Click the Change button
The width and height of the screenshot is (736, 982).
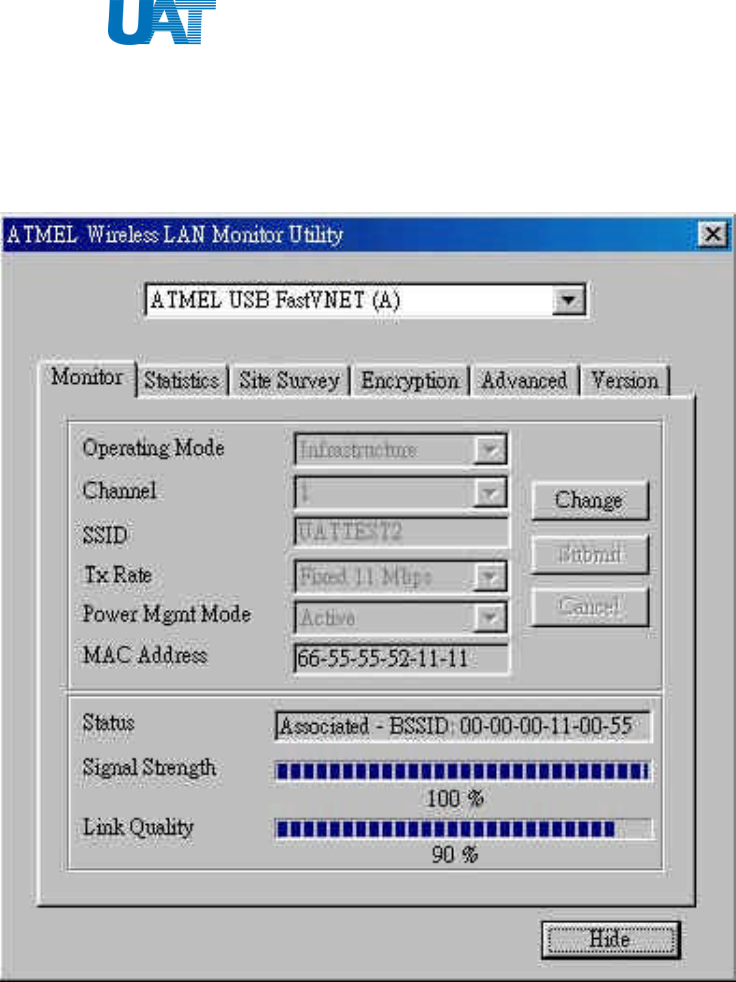589,500
